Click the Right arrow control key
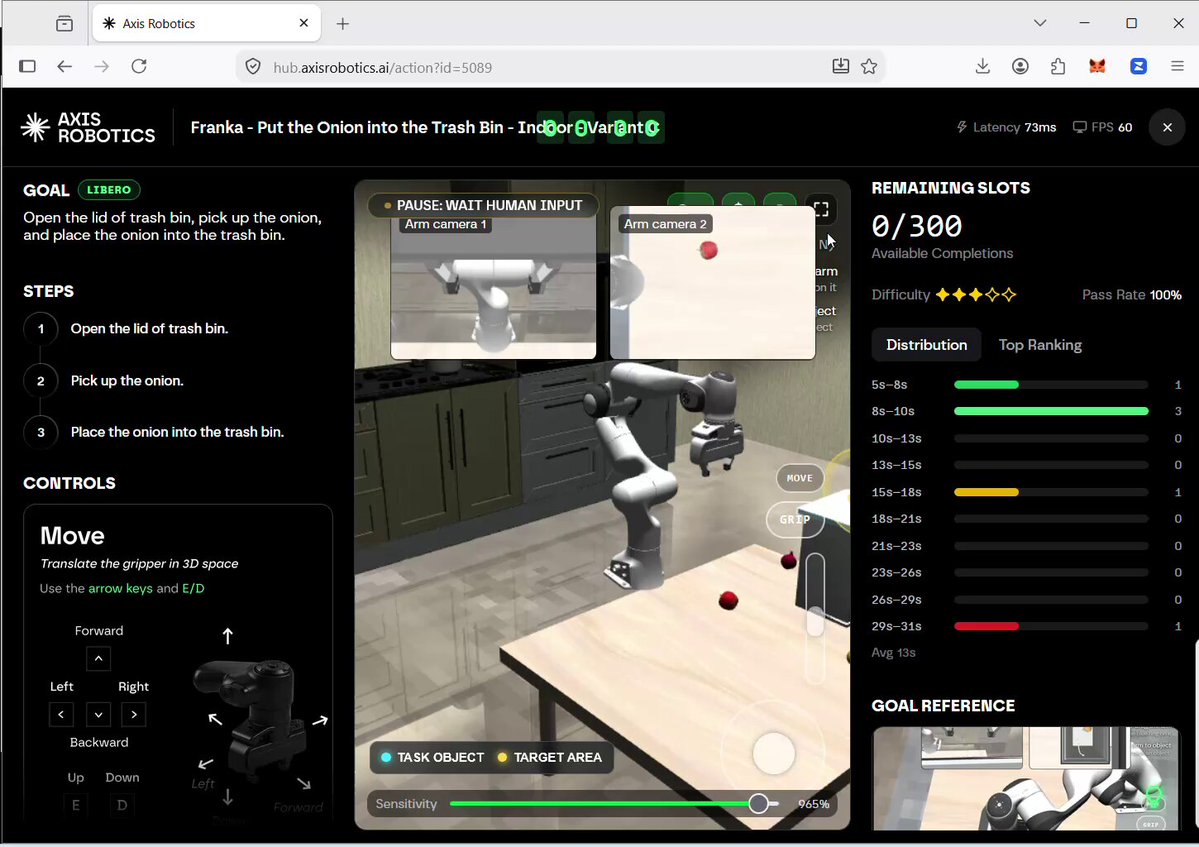The height and width of the screenshot is (847, 1199). [x=134, y=715]
